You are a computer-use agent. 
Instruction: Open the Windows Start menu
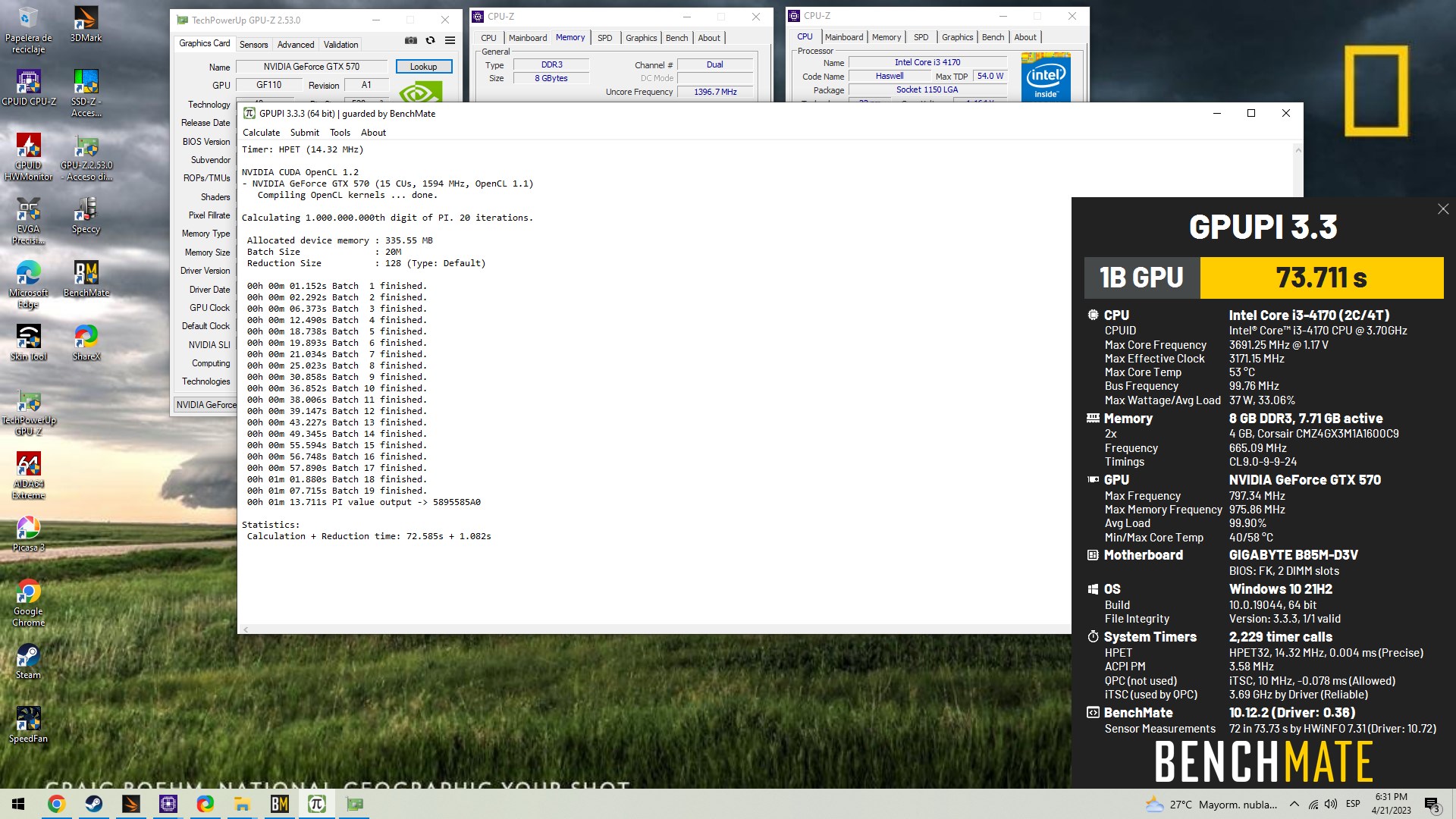coord(18,804)
